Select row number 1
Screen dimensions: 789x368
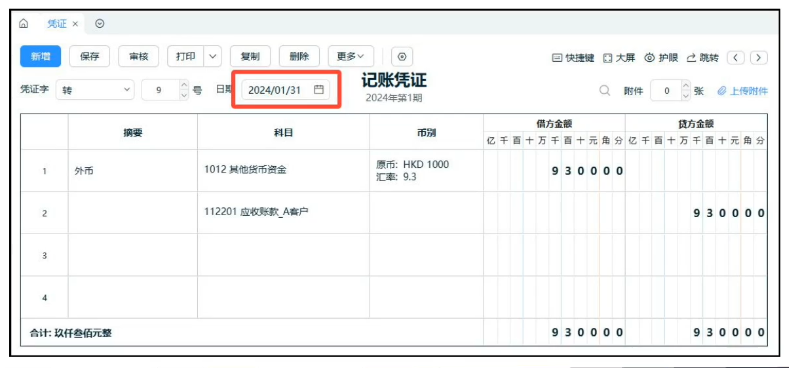pos(44,171)
